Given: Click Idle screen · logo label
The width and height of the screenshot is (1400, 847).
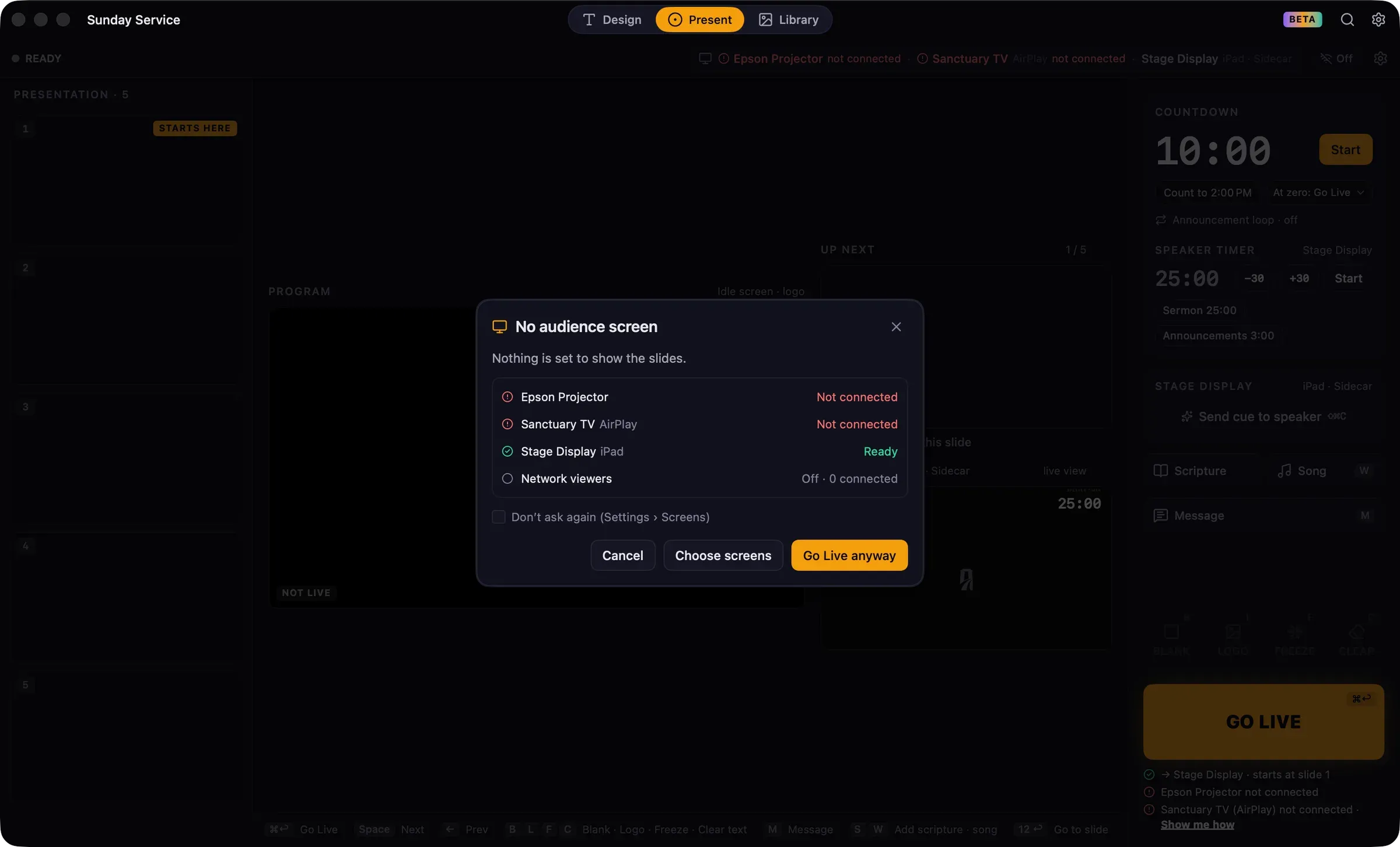Looking at the screenshot, I should 761,291.
